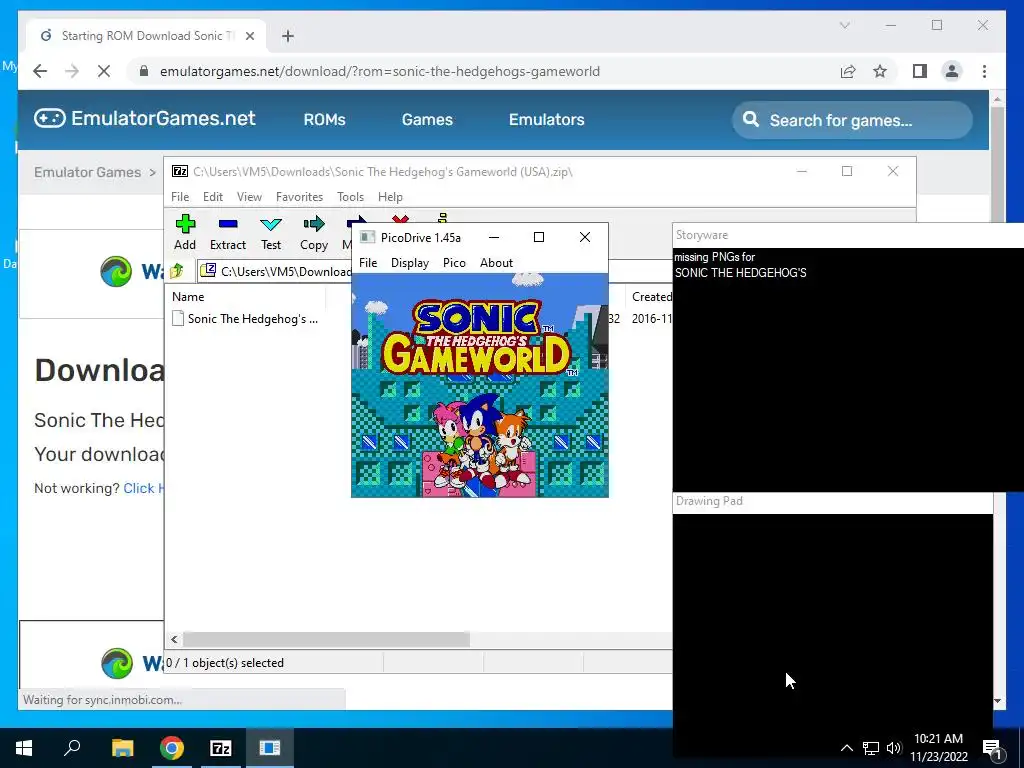Screen dimensions: 1024x768
Task: Click the Name column header in 7-Zip
Action: pos(188,296)
